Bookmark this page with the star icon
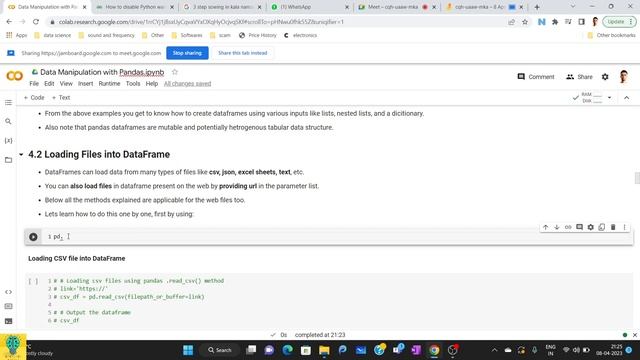 [x=525, y=22]
